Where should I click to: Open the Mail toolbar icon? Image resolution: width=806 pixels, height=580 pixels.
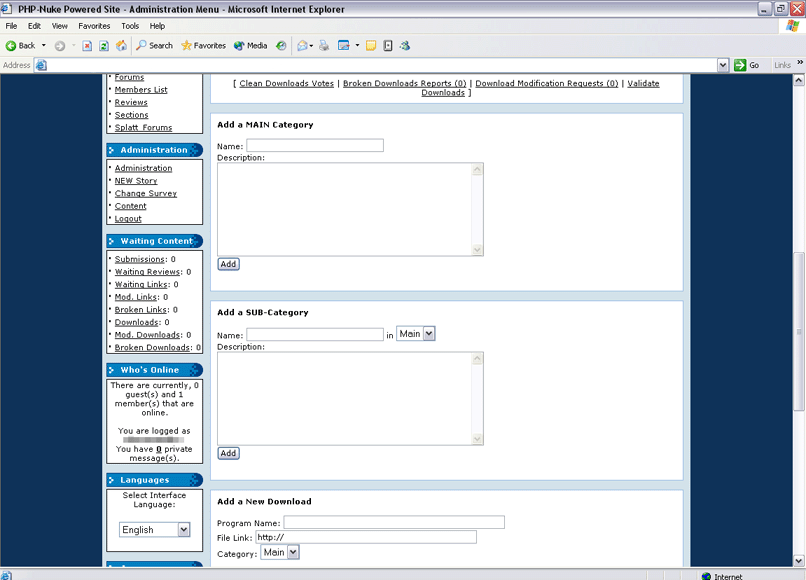302,45
